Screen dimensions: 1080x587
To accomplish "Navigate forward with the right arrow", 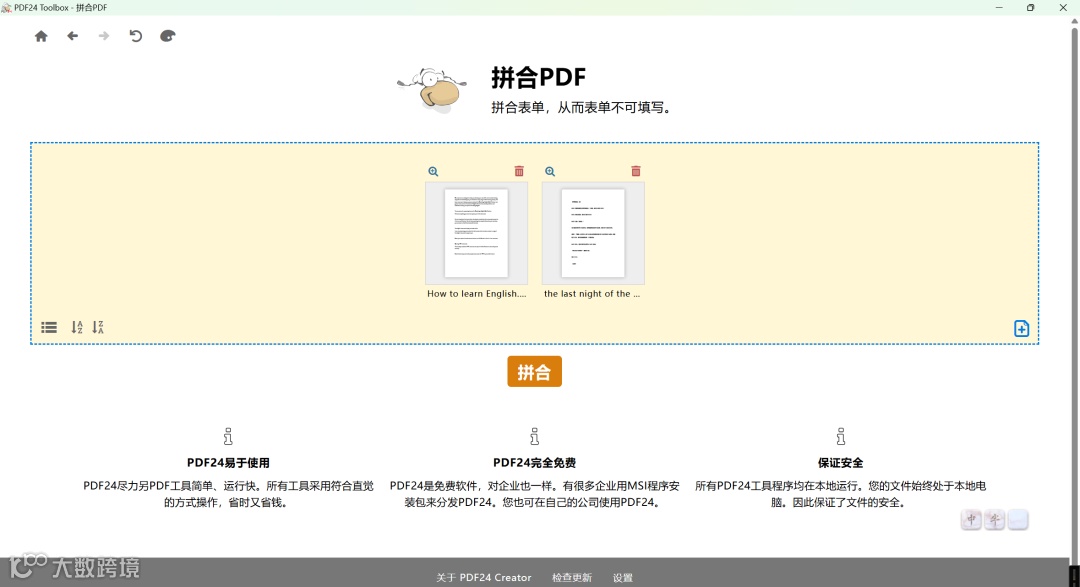I will pyautogui.click(x=104, y=36).
